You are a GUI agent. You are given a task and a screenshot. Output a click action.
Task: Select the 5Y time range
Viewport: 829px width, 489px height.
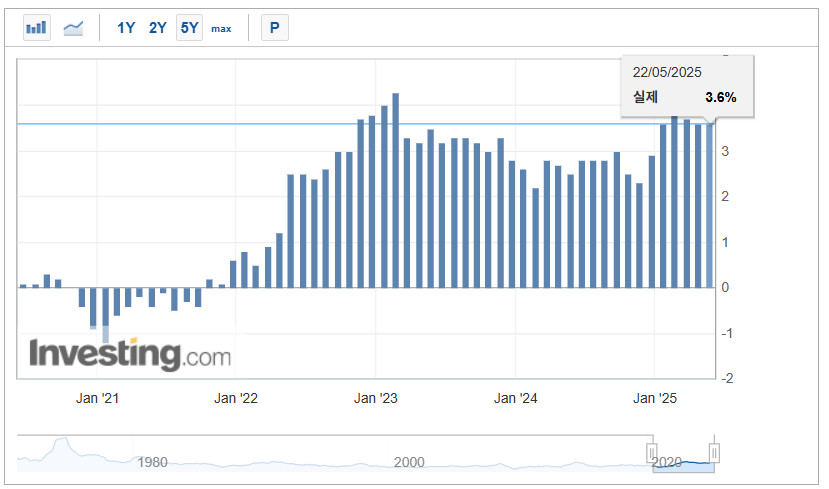(189, 27)
